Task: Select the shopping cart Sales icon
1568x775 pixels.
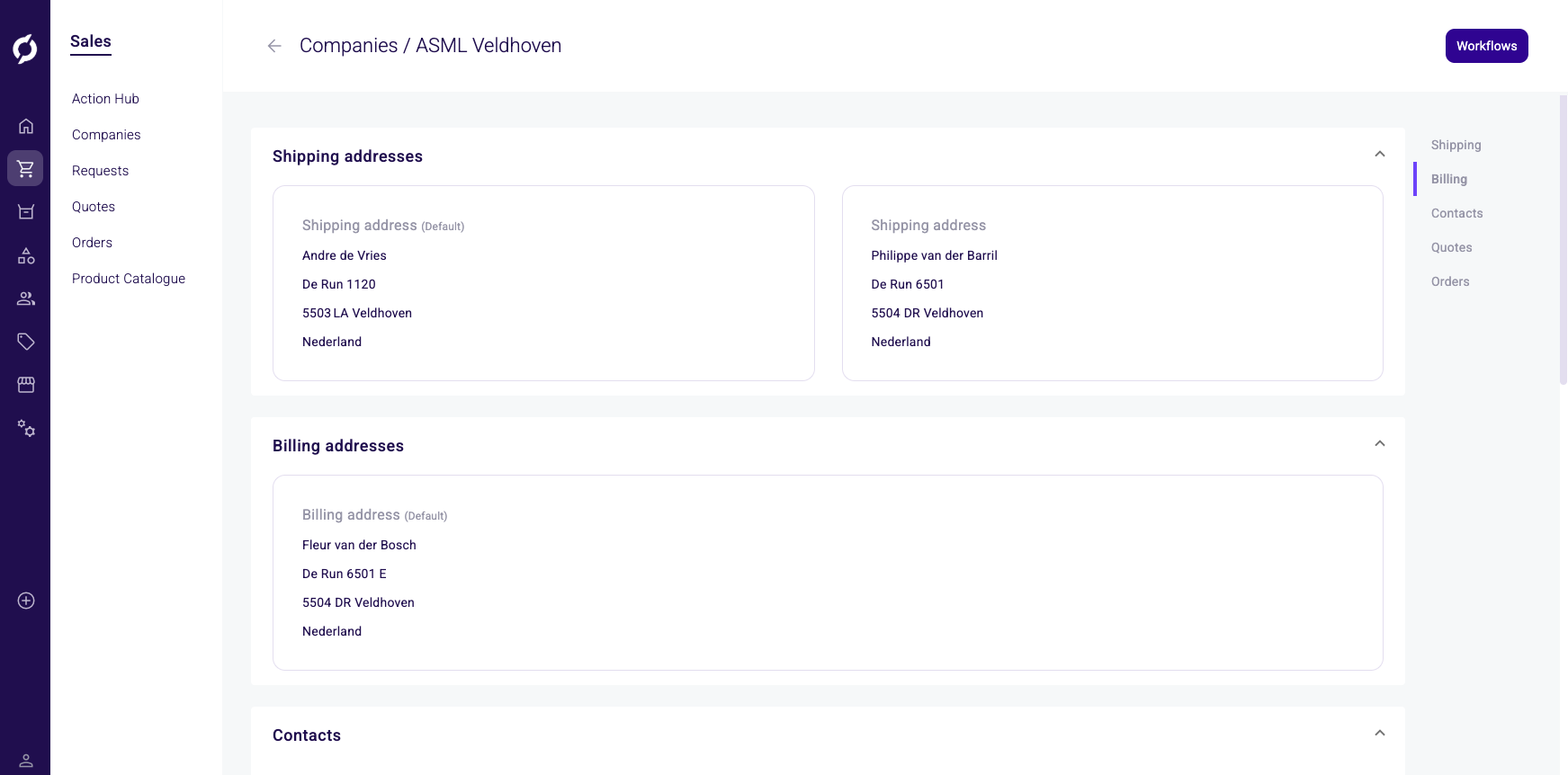Action: [x=25, y=168]
